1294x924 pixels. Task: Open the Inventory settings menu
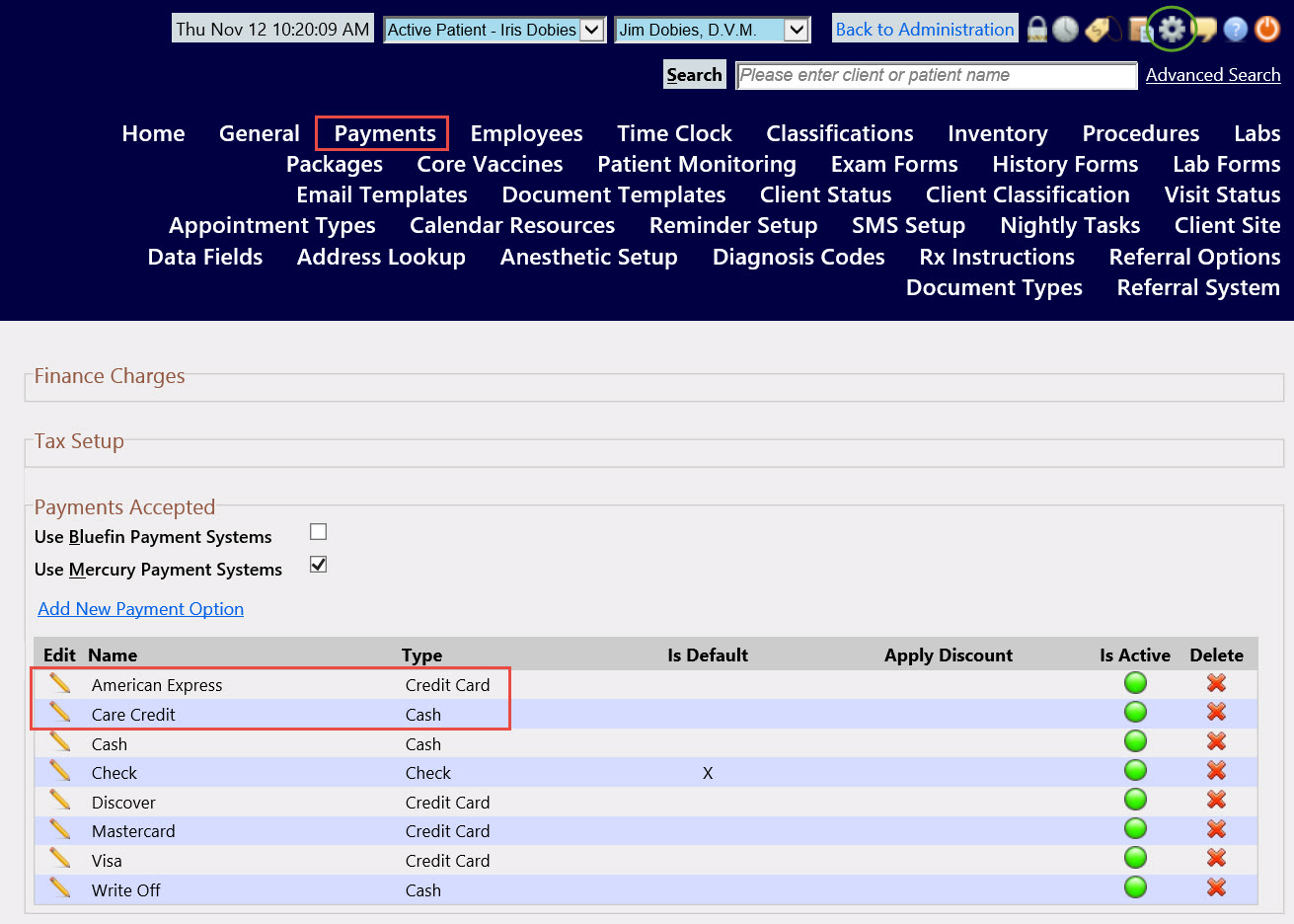(x=997, y=132)
